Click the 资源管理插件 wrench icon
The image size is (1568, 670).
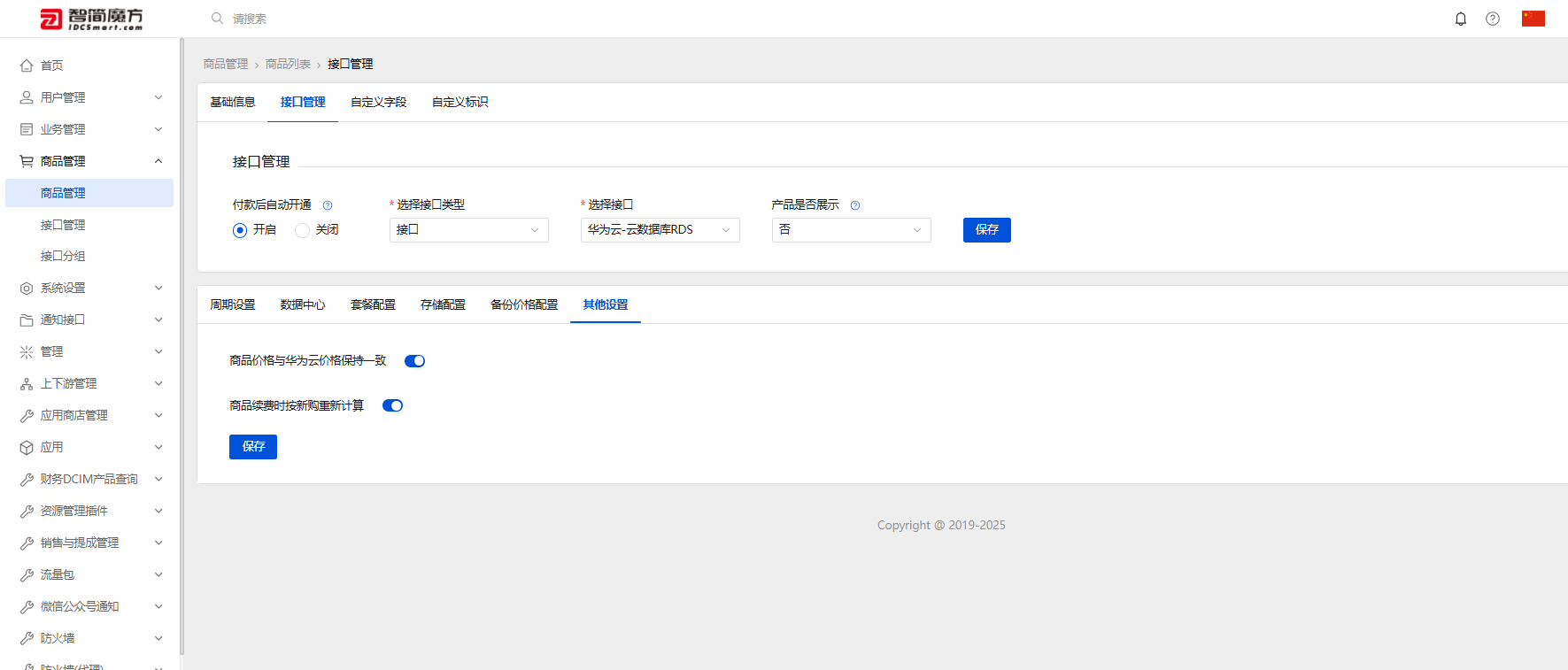click(27, 512)
